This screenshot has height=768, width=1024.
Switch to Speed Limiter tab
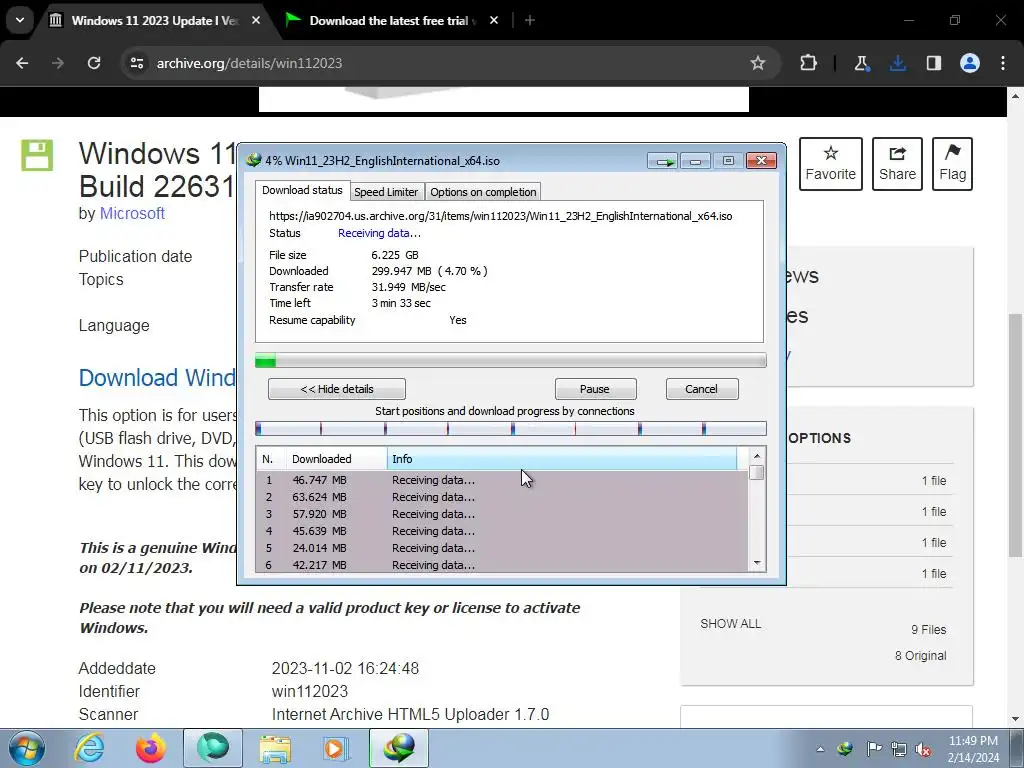pos(386,192)
